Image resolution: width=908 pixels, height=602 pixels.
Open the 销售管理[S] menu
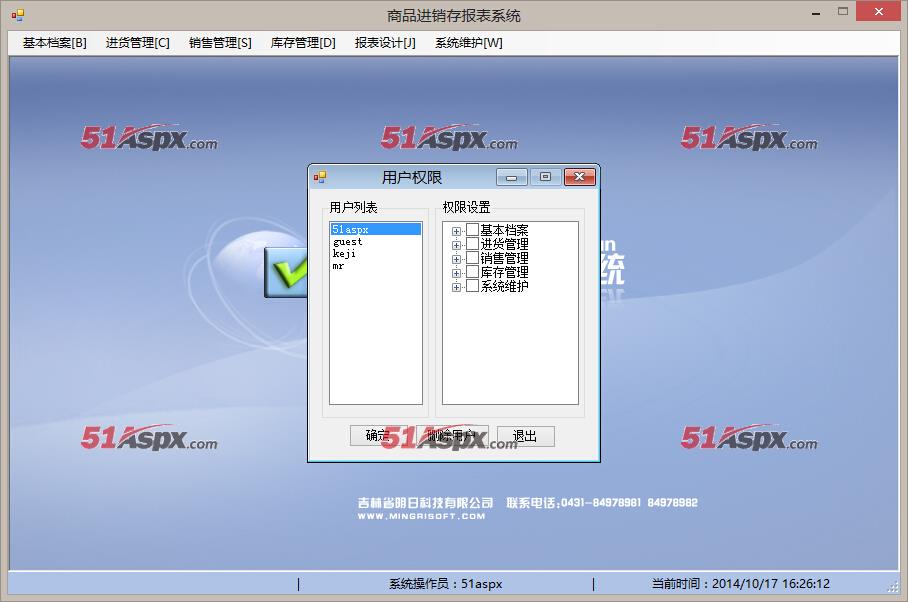220,43
